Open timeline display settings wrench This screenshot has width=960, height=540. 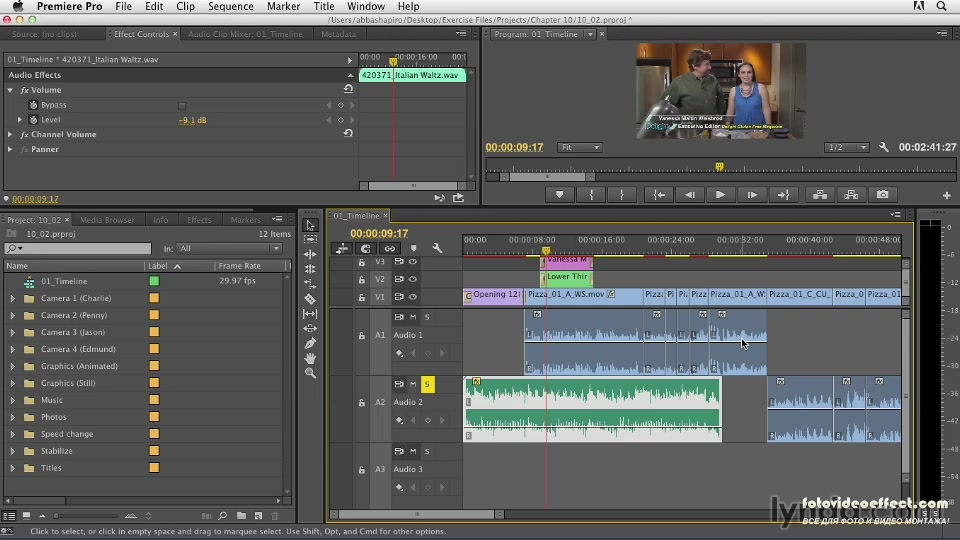(x=437, y=248)
